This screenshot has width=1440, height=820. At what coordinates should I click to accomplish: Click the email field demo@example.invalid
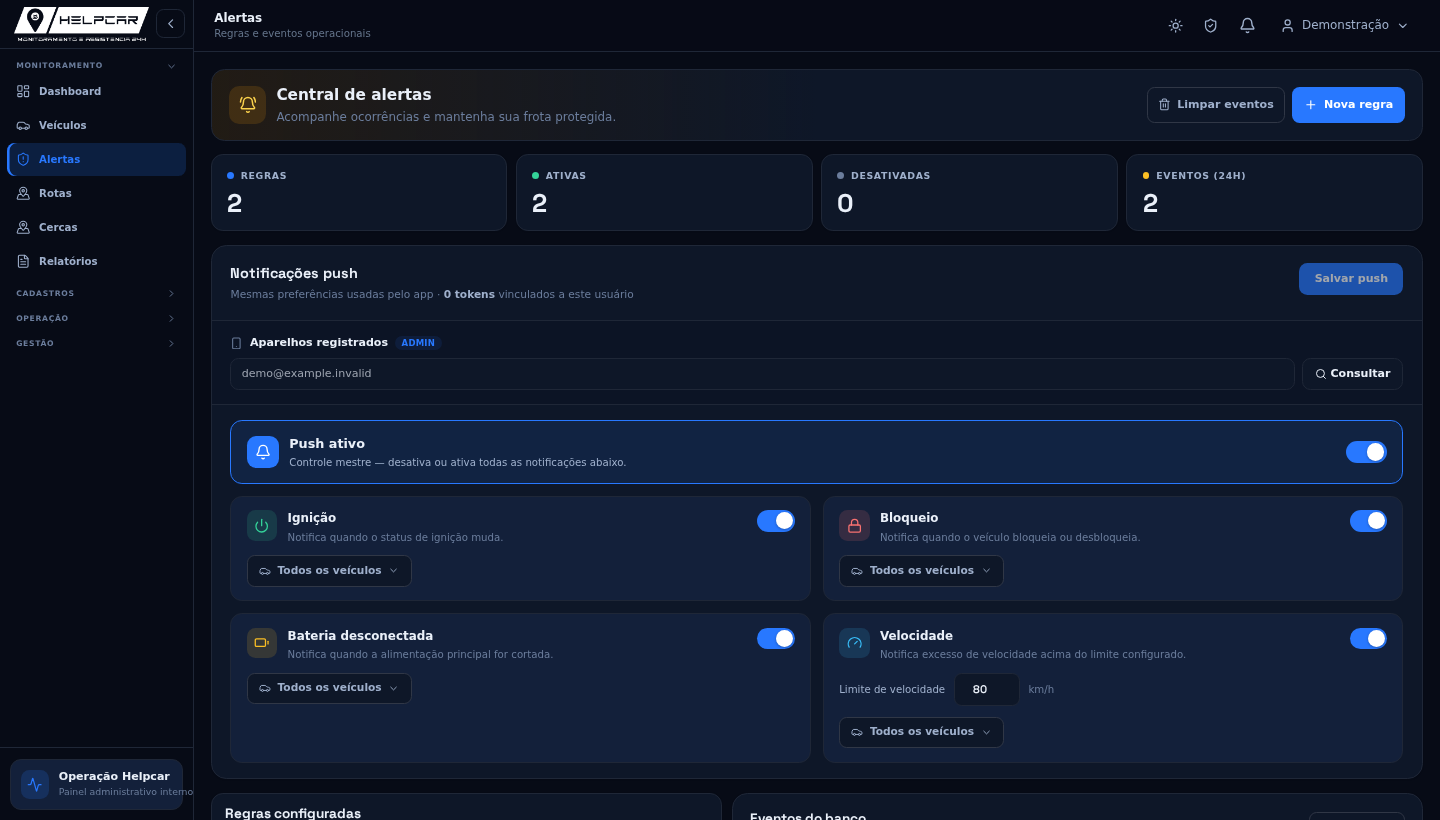click(x=762, y=374)
